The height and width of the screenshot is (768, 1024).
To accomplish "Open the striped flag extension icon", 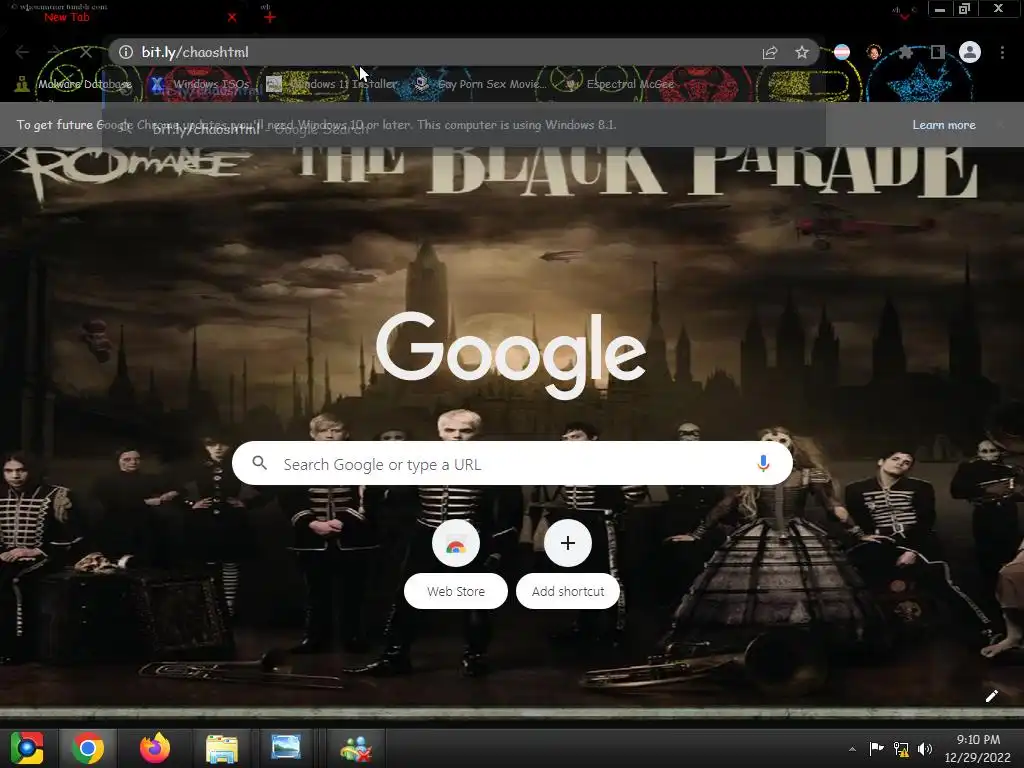I will click(842, 52).
